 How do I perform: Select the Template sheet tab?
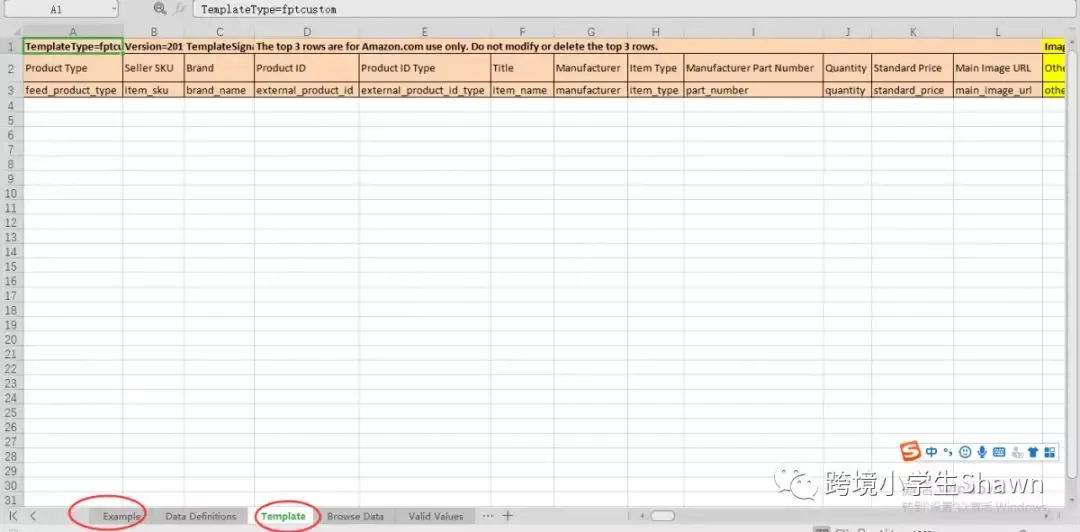coord(283,516)
